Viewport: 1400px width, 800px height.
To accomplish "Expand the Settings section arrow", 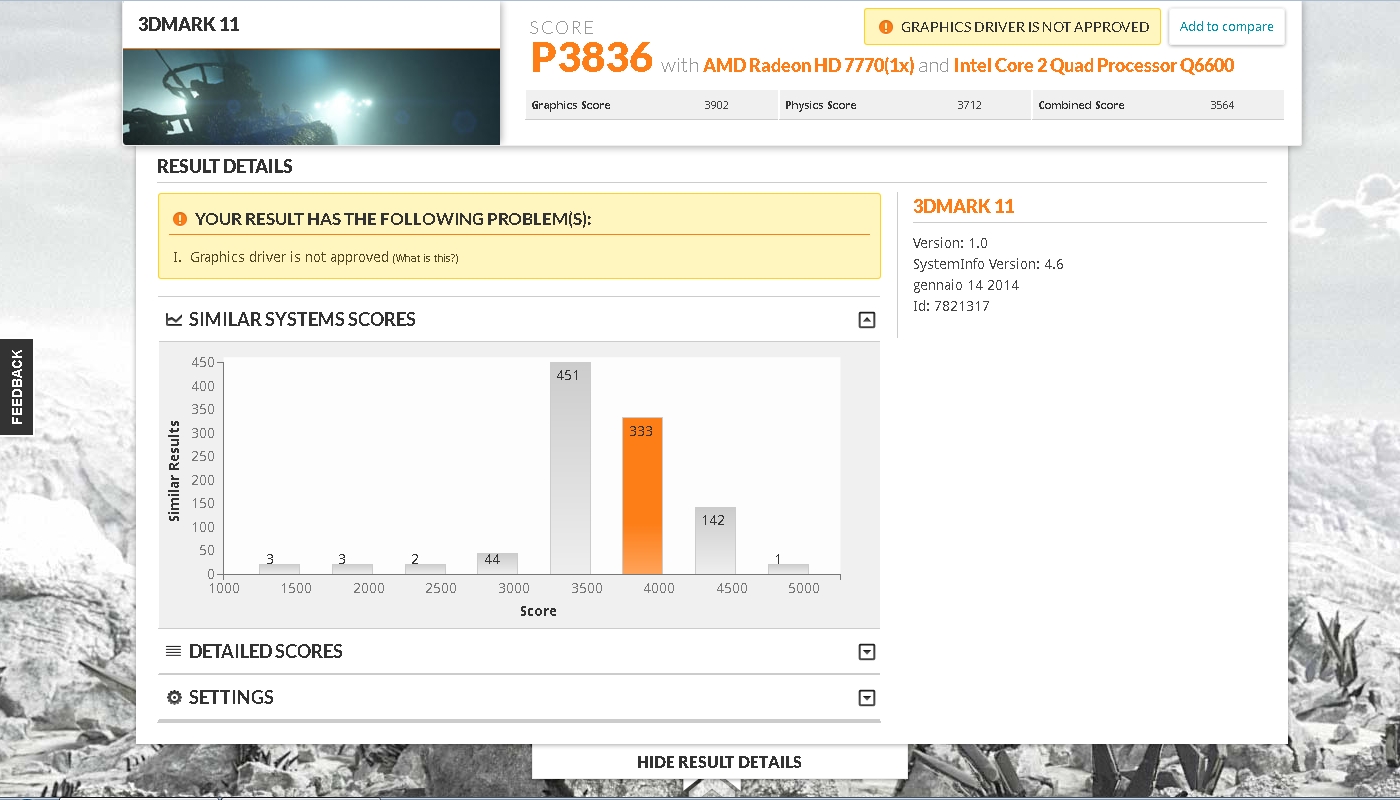I will pos(867,698).
